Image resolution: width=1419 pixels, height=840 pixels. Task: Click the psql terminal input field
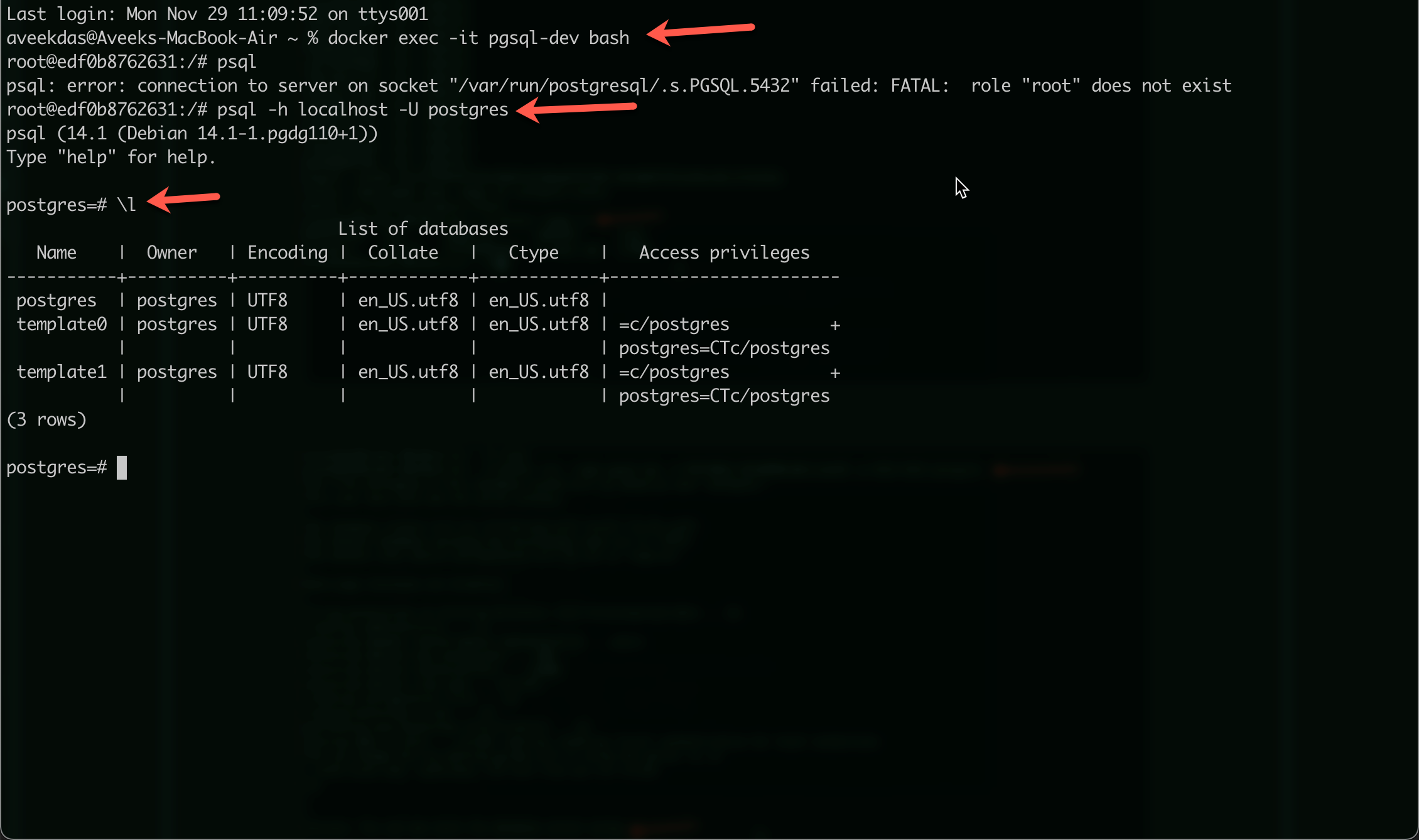point(119,467)
